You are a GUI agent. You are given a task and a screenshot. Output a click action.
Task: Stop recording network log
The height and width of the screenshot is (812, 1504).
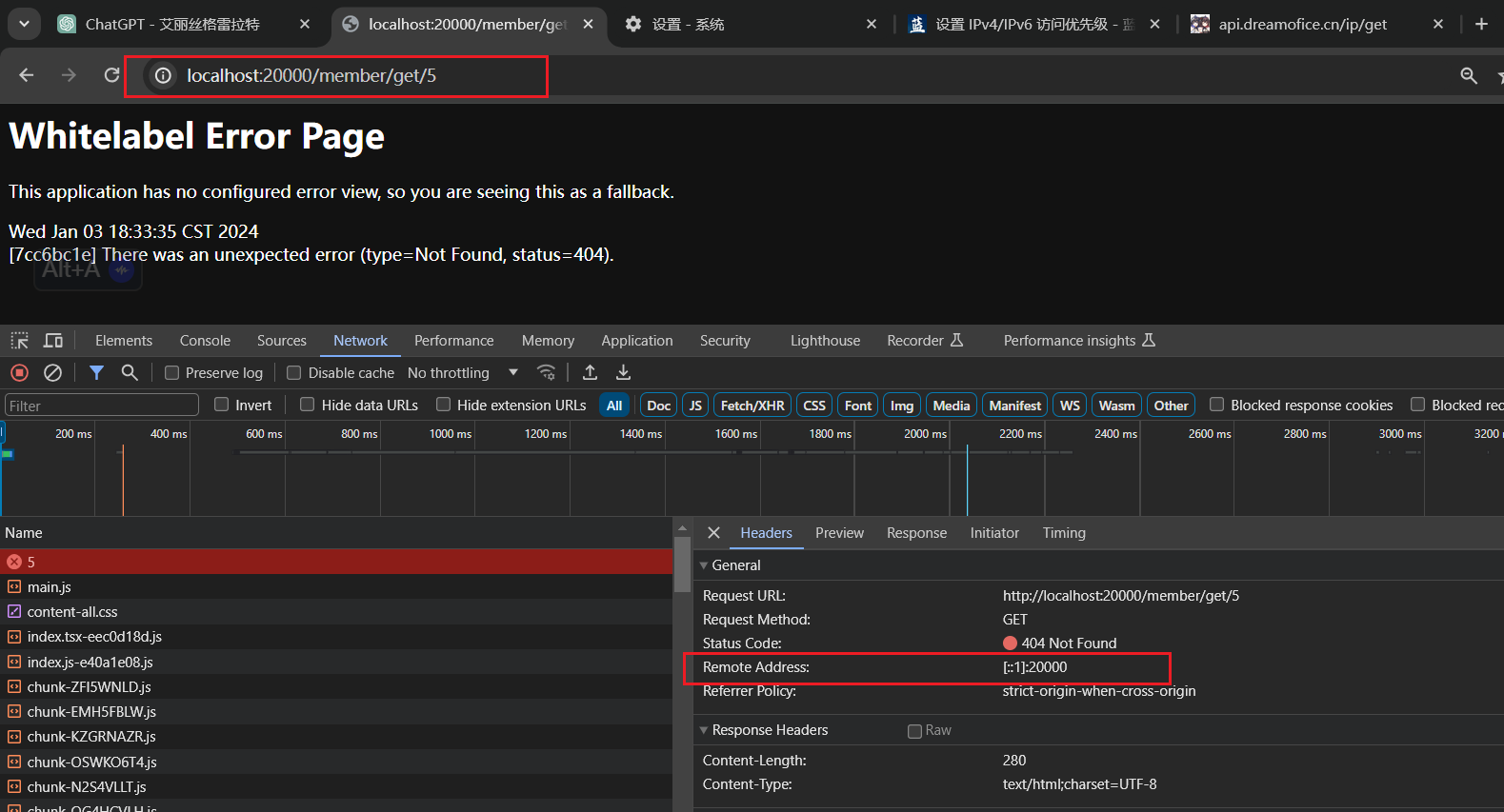point(19,373)
